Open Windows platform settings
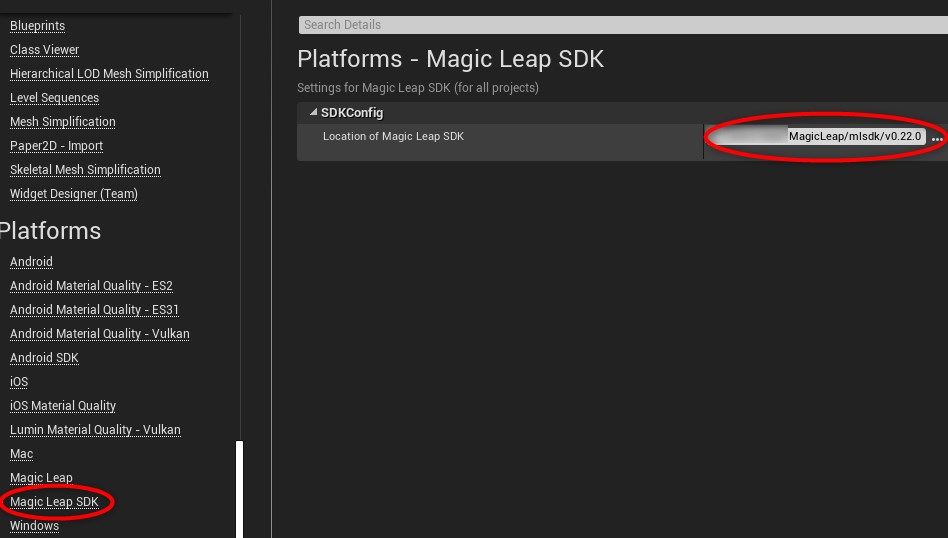 (34, 526)
